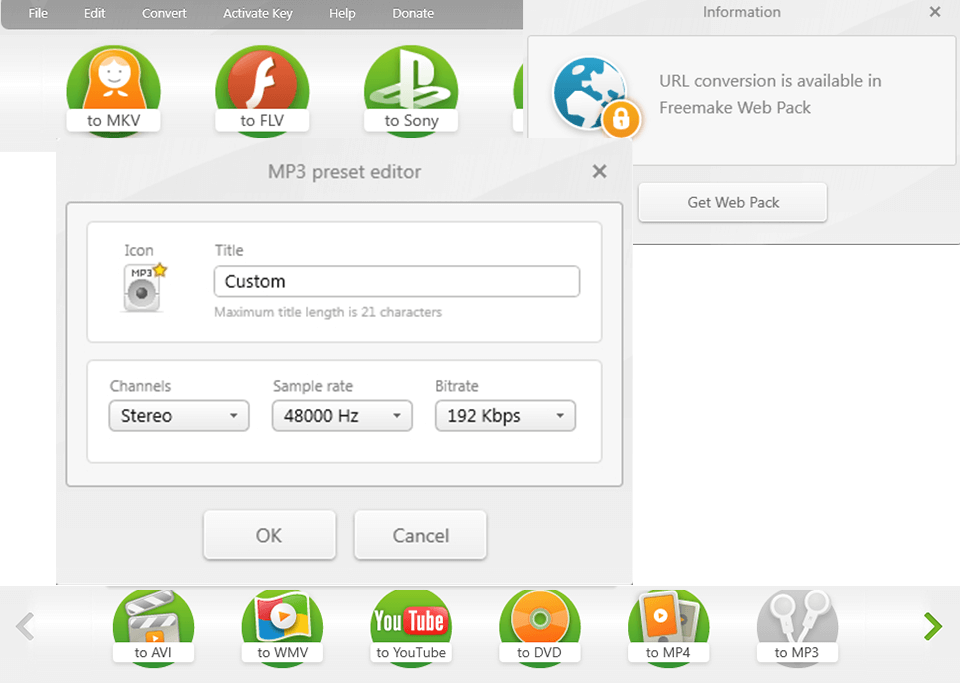Click the Get Web Pack button
The width and height of the screenshot is (960, 683).
pyautogui.click(x=732, y=202)
